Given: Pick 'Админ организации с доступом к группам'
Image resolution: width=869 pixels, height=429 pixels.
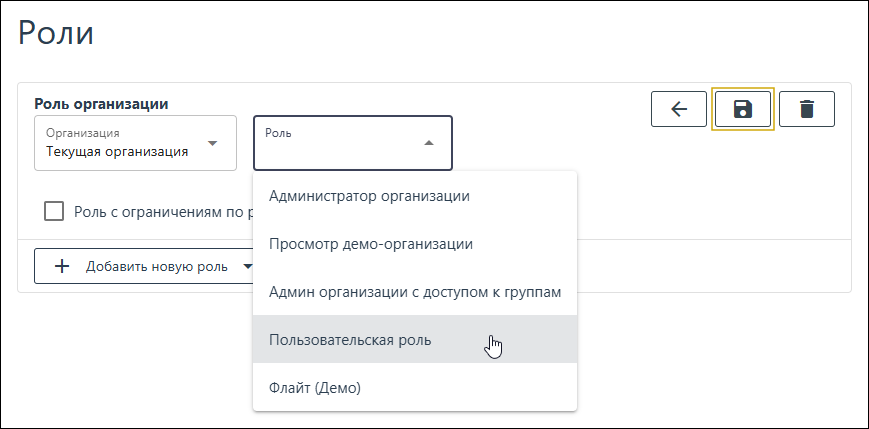Looking at the screenshot, I should (415, 292).
